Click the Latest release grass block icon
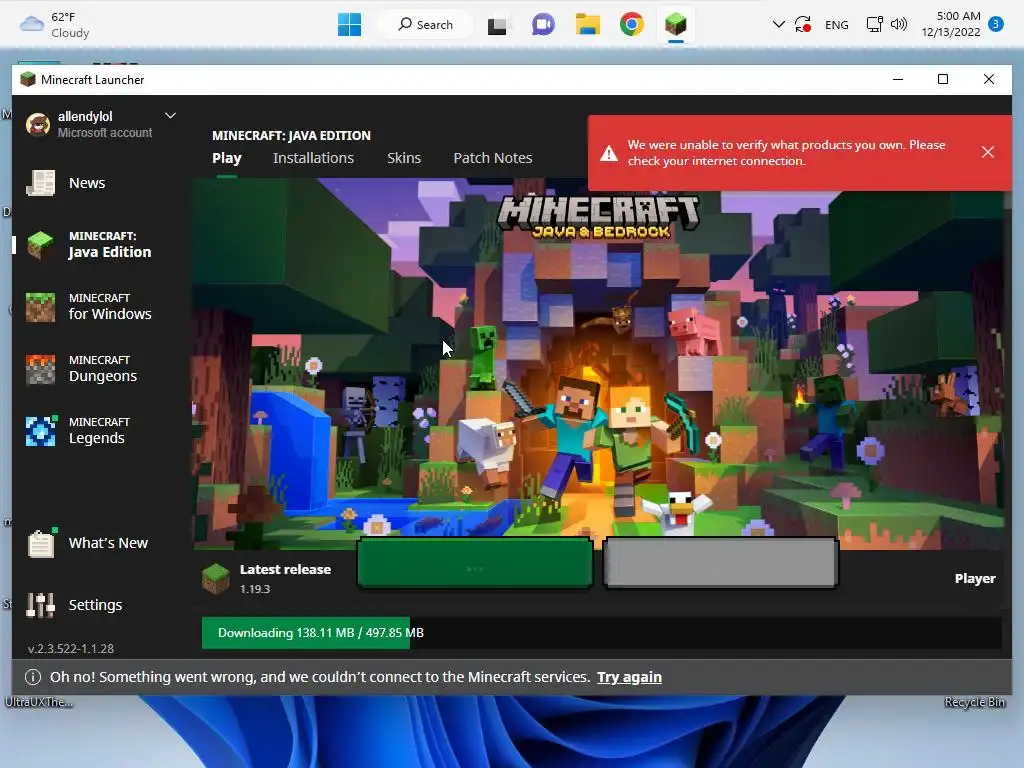This screenshot has width=1024, height=768. coord(216,578)
